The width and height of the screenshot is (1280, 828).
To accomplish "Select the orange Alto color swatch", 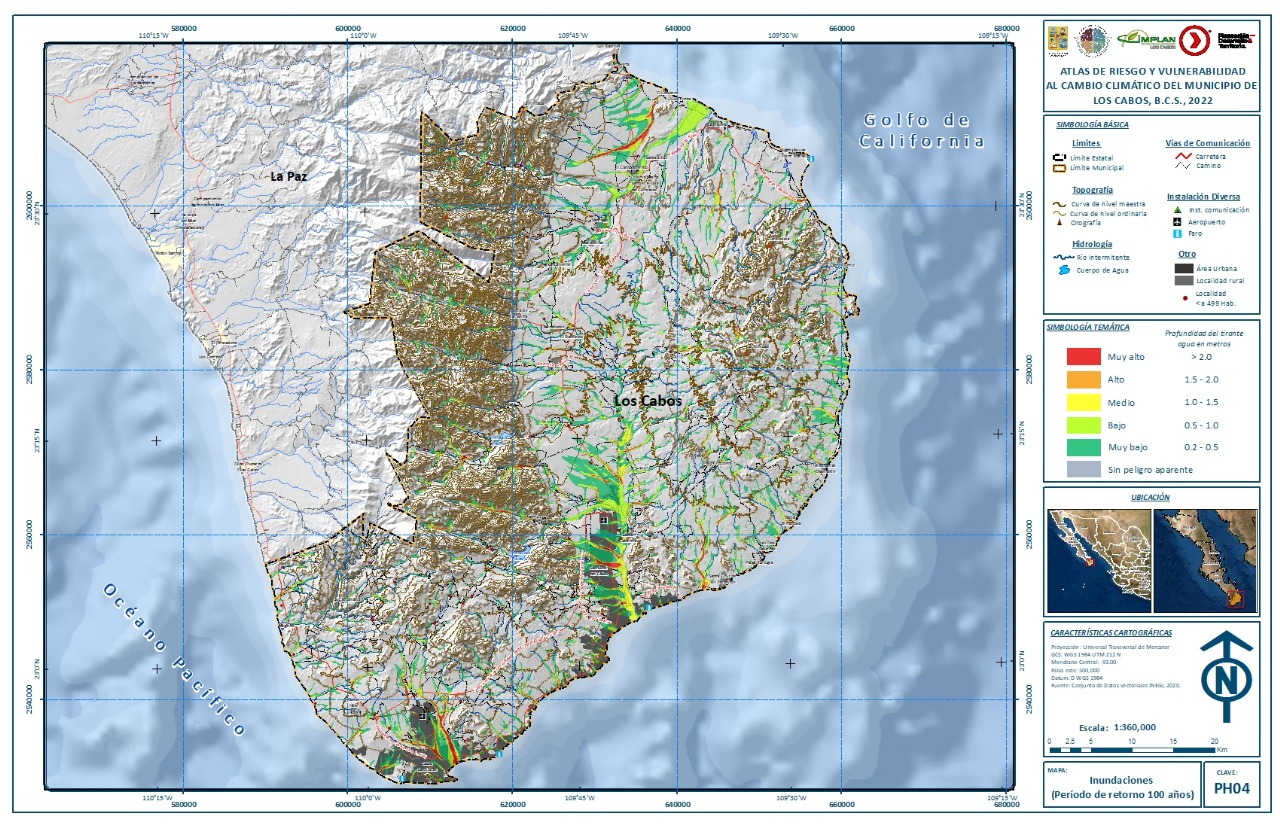I will (1082, 380).
